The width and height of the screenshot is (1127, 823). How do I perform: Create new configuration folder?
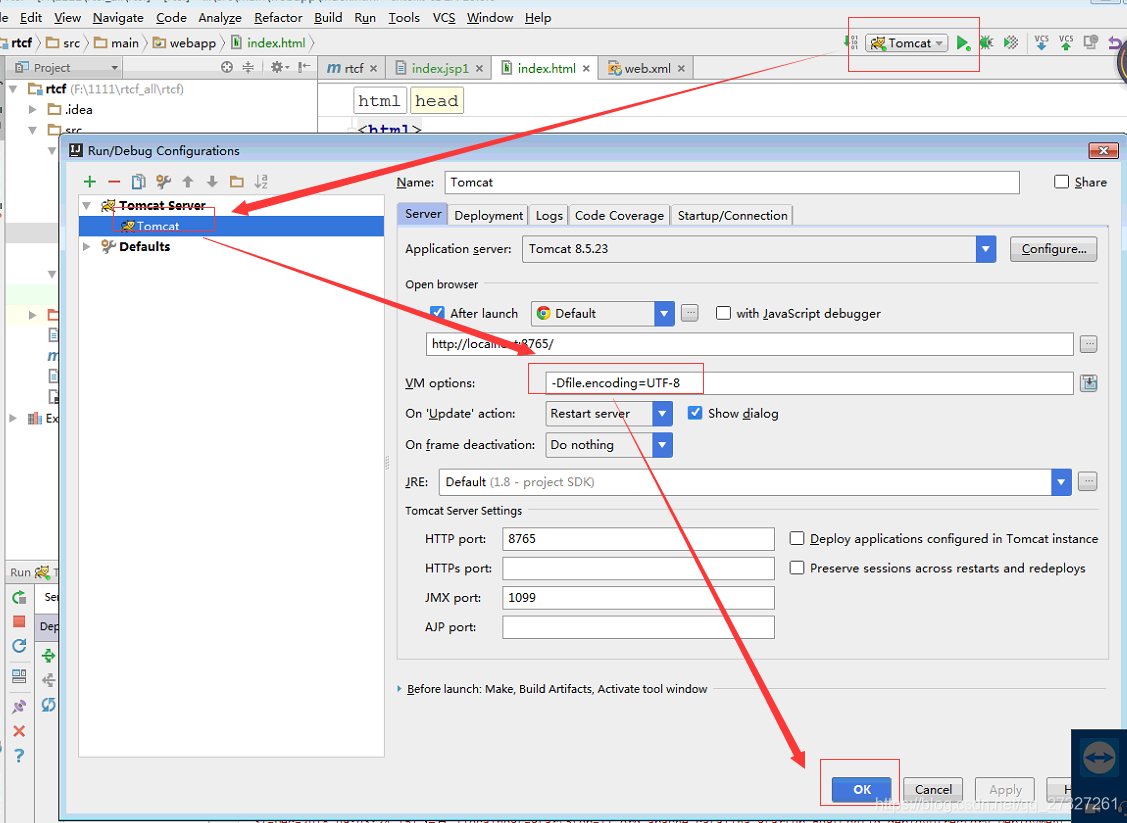[x=236, y=182]
